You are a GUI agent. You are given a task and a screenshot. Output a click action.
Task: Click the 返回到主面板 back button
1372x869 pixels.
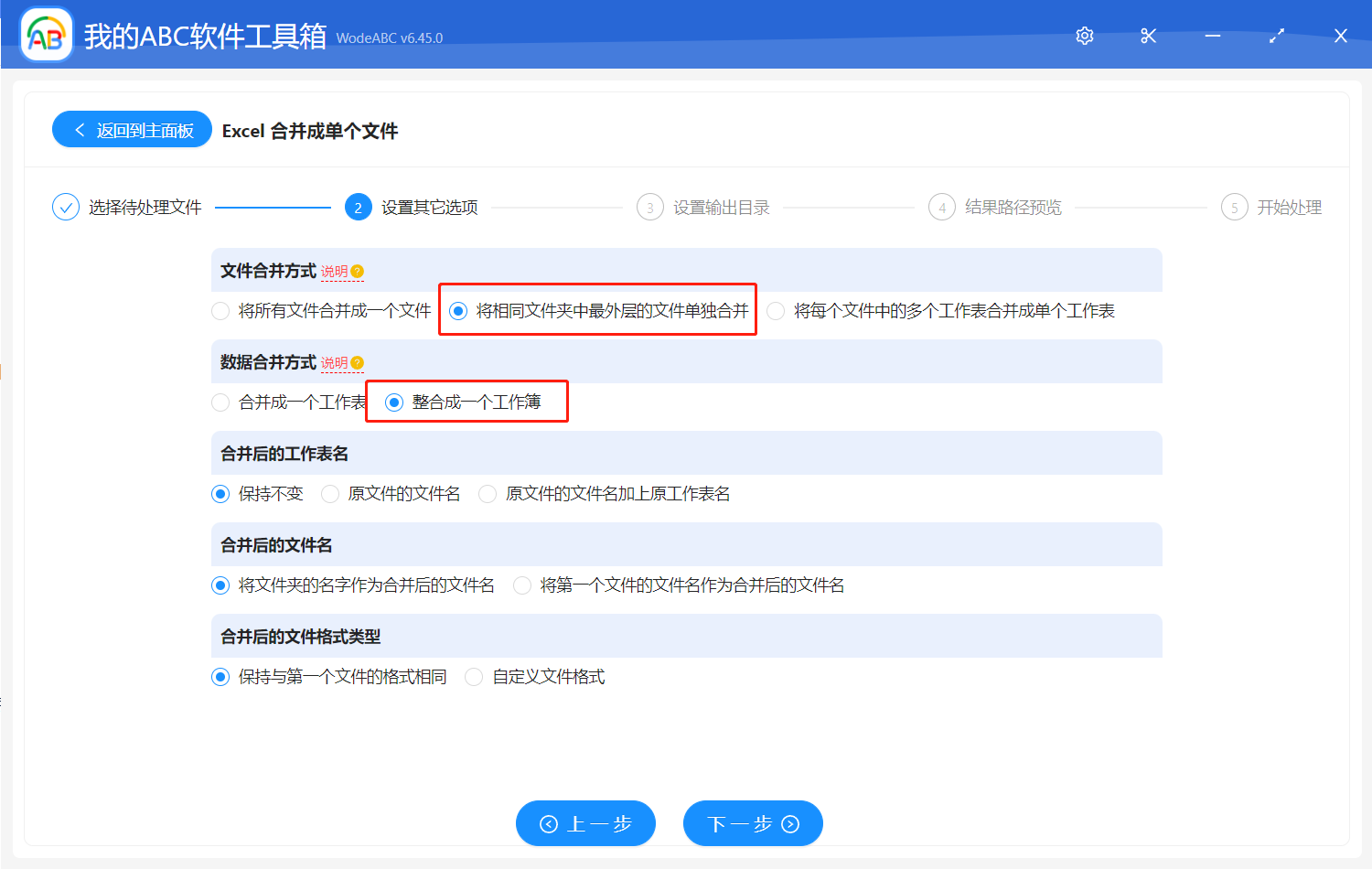131,129
